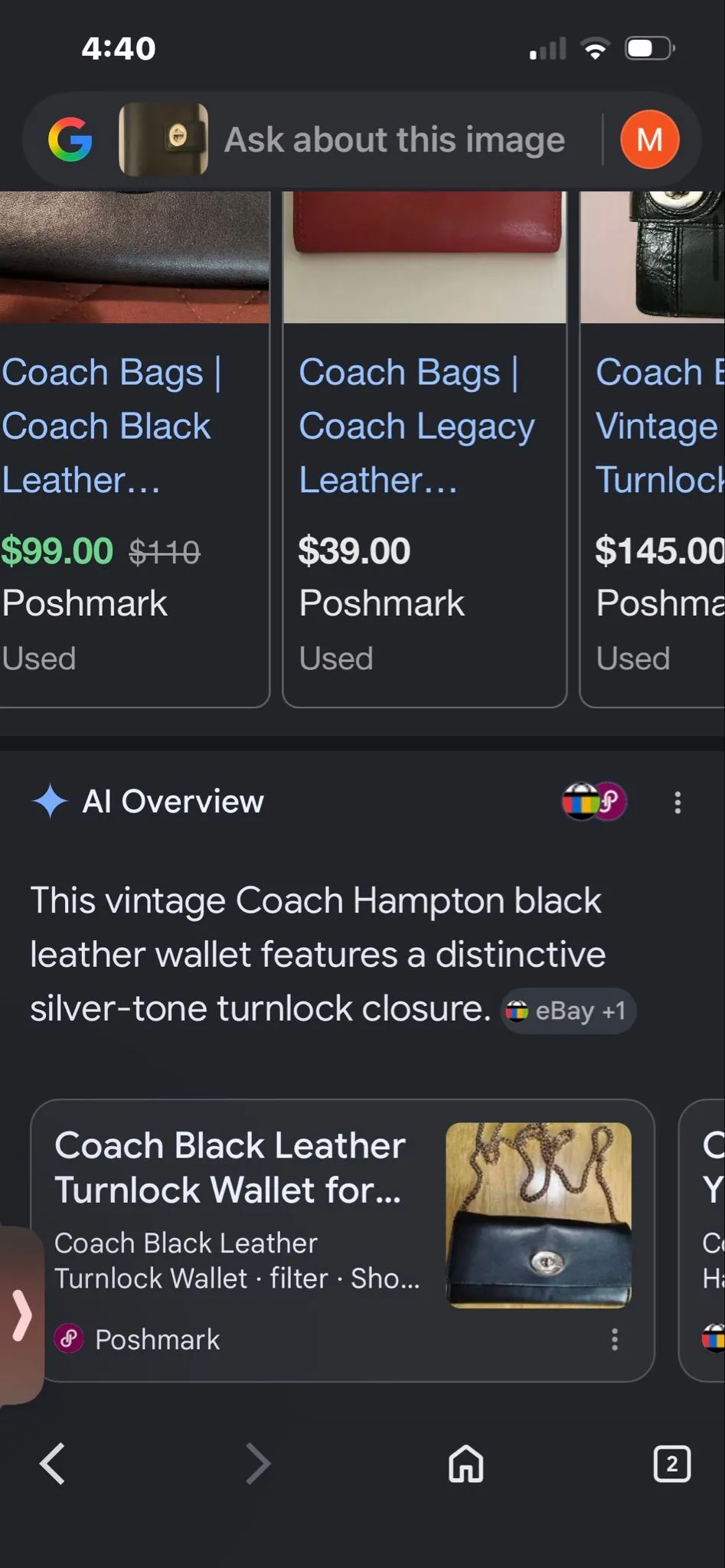Tap the browser home icon
Screen dimensions: 725x1568
466,1464
